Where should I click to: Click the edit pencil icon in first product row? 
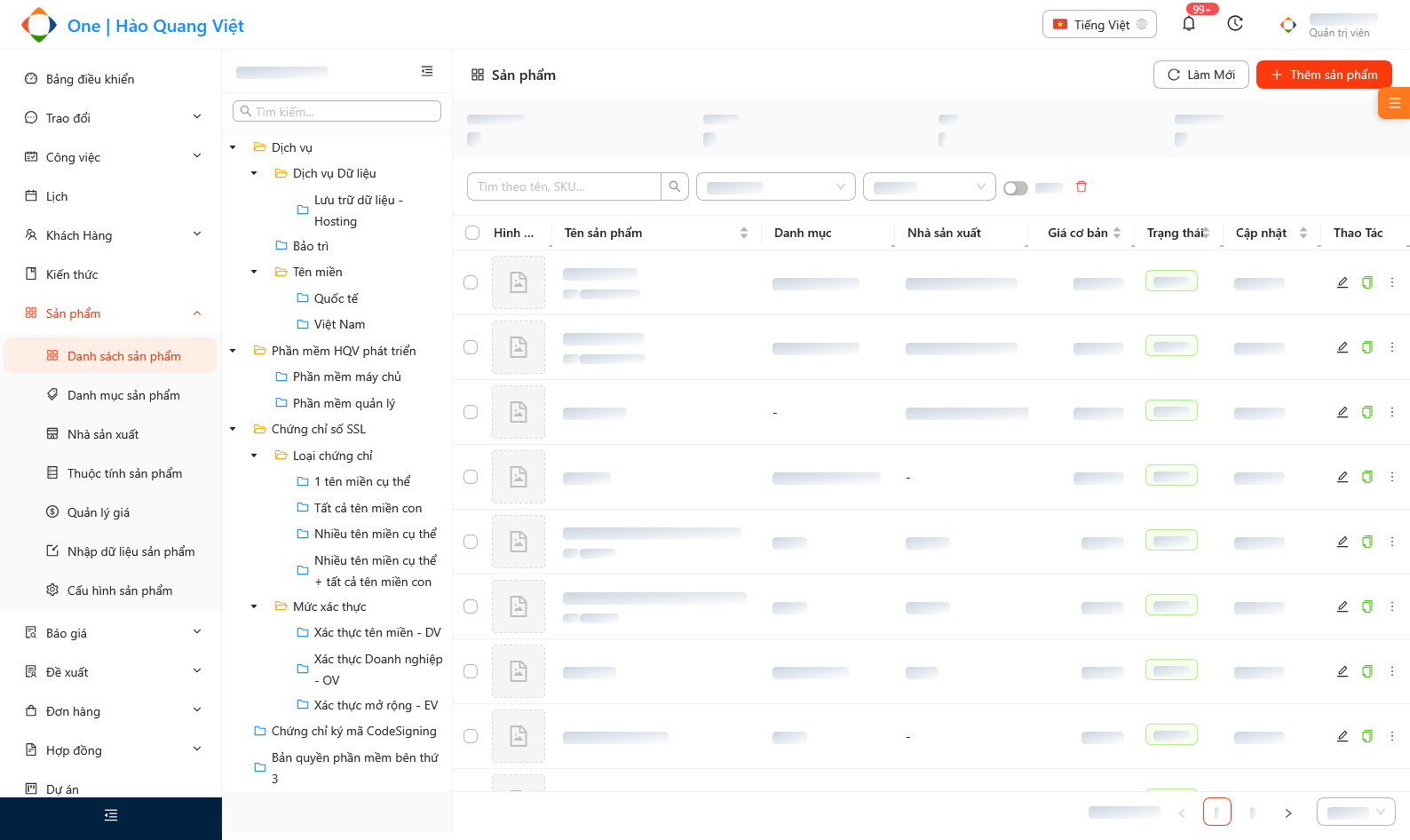pos(1343,282)
